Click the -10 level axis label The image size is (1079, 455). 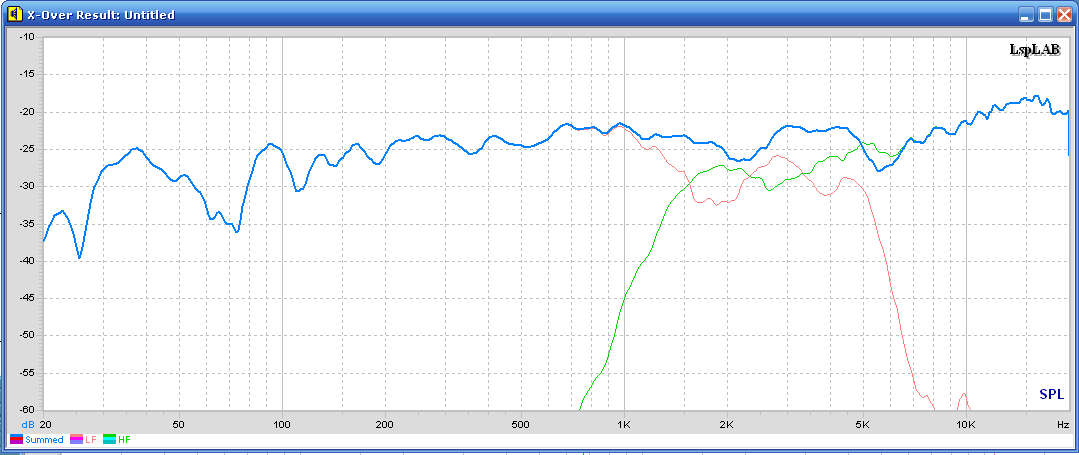(28, 37)
